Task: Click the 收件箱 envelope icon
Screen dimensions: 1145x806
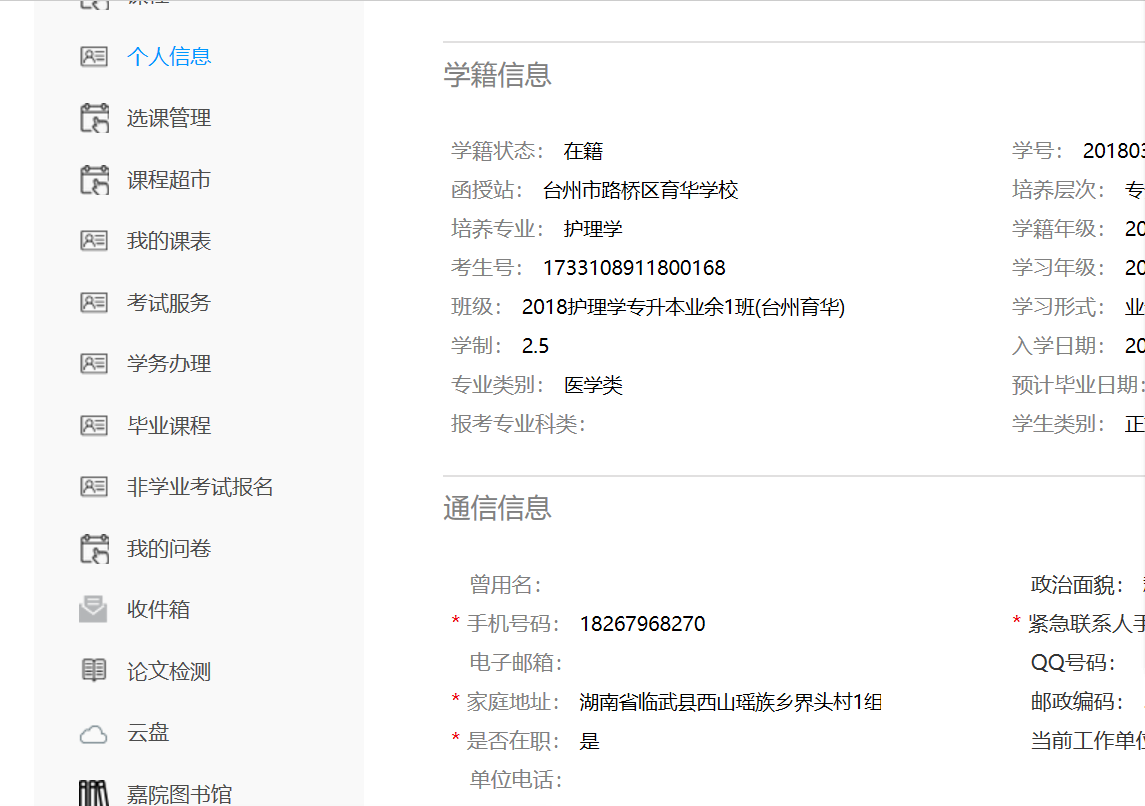Action: [93, 610]
